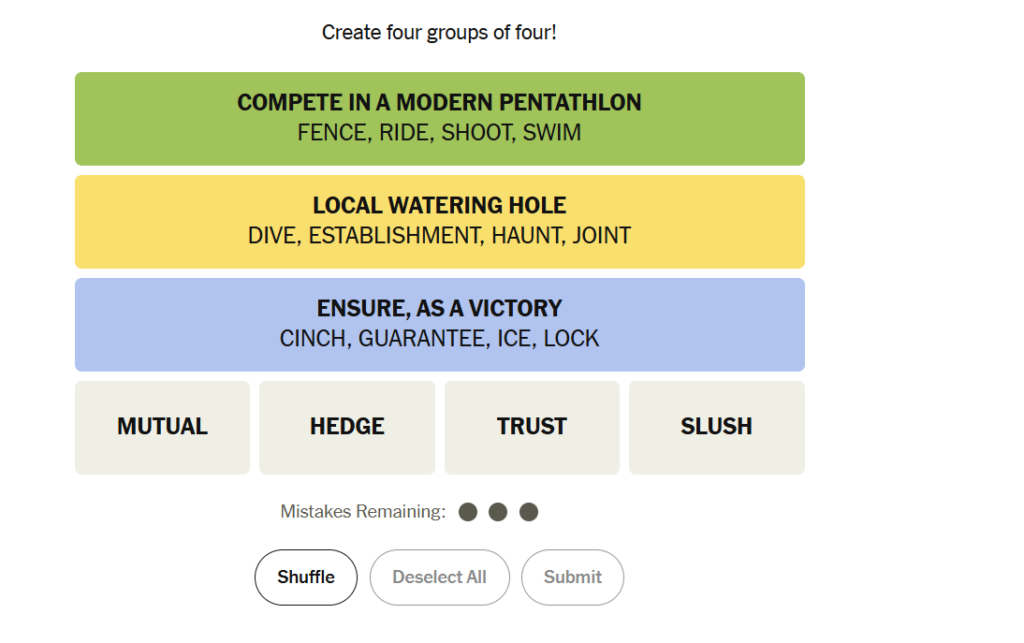
Task: Click the green COMPETE IN A MODERN PENTATHLON heading
Action: point(440,102)
